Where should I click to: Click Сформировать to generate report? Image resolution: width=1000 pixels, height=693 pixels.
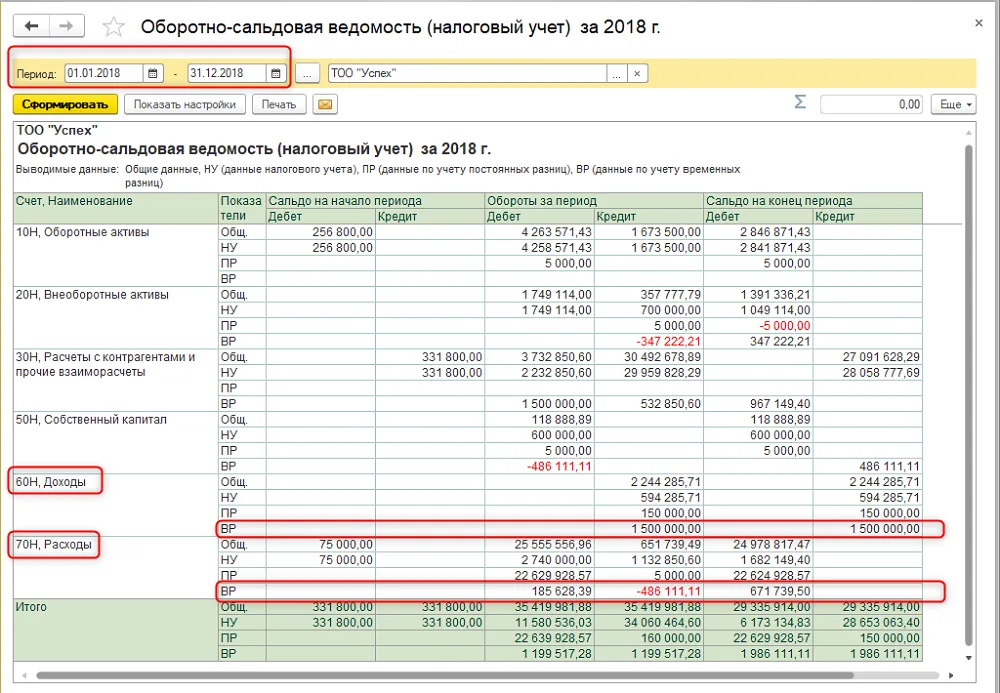[65, 105]
